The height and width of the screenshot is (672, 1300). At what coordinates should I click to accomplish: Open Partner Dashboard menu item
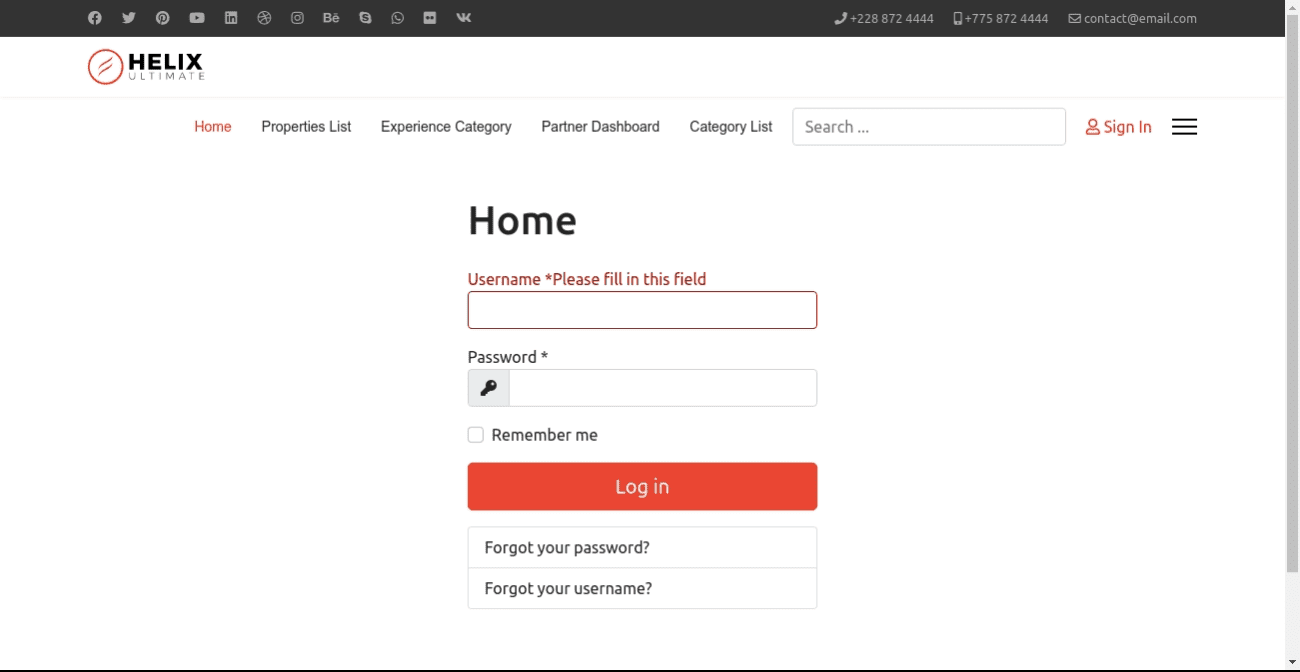pyautogui.click(x=600, y=127)
